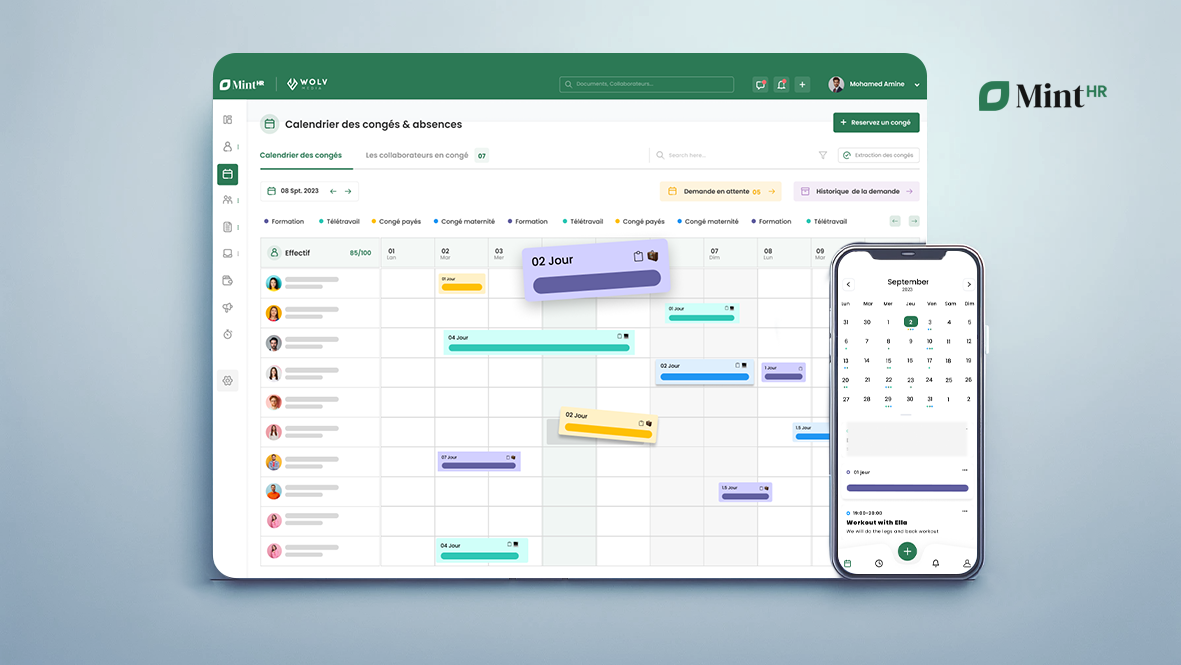The image size is (1181, 665).
Task: Expand the Mohamed Amine profile dropdown
Action: [917, 85]
